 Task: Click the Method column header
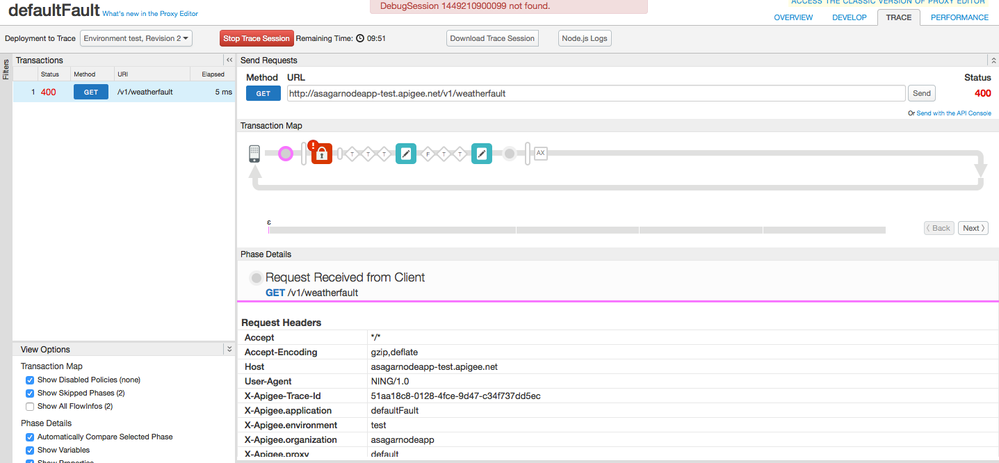pos(85,75)
